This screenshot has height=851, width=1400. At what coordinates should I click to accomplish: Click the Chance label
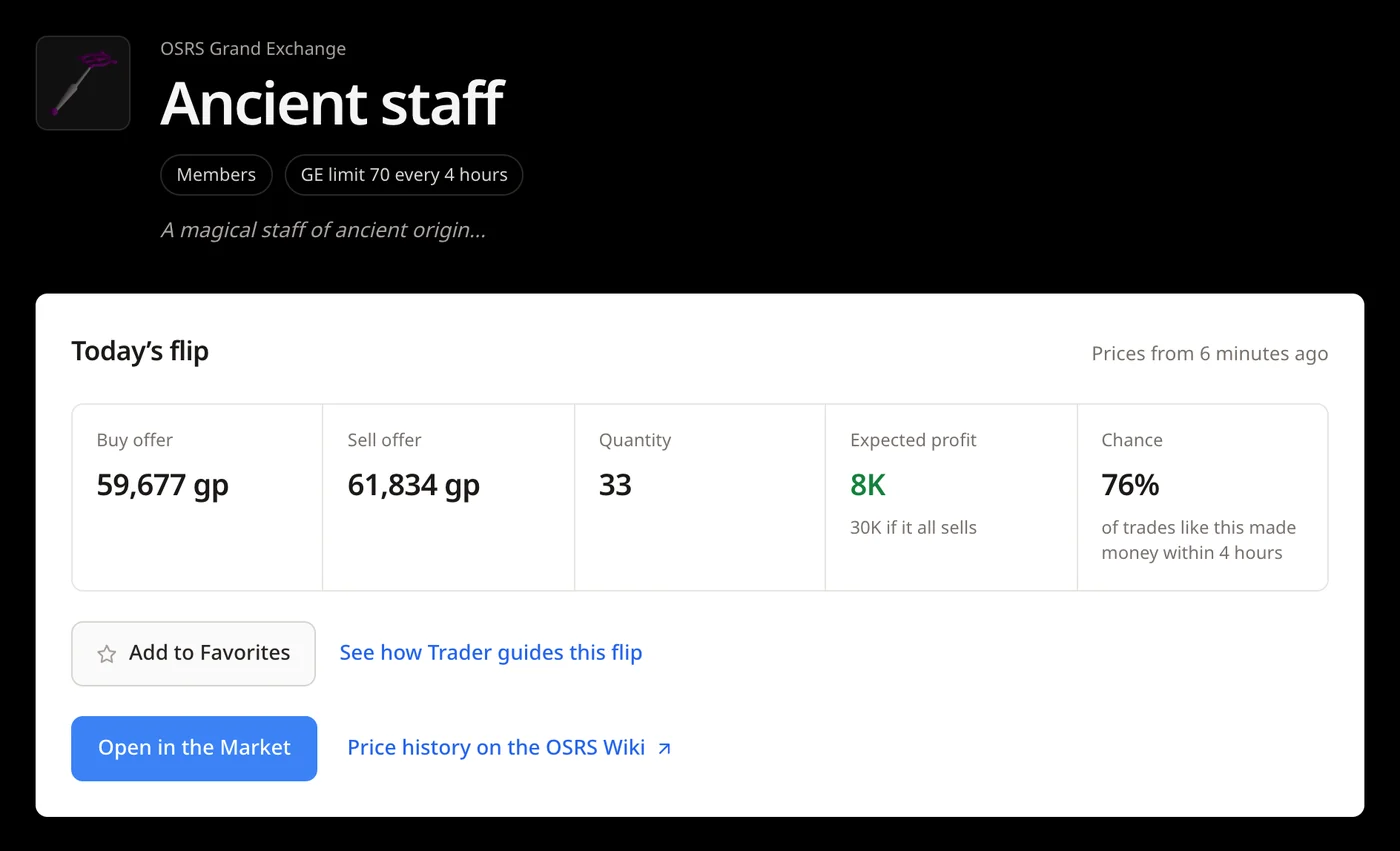point(1132,440)
